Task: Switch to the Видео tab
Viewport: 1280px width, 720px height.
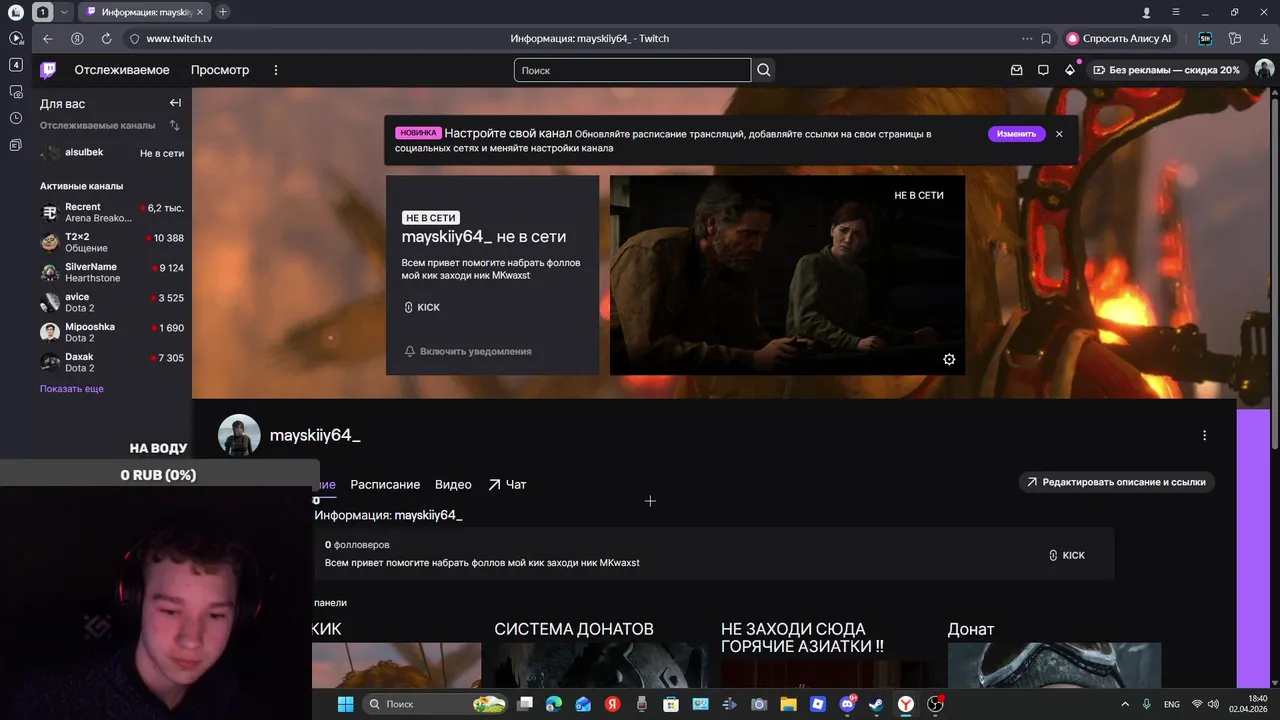Action: 453,484
